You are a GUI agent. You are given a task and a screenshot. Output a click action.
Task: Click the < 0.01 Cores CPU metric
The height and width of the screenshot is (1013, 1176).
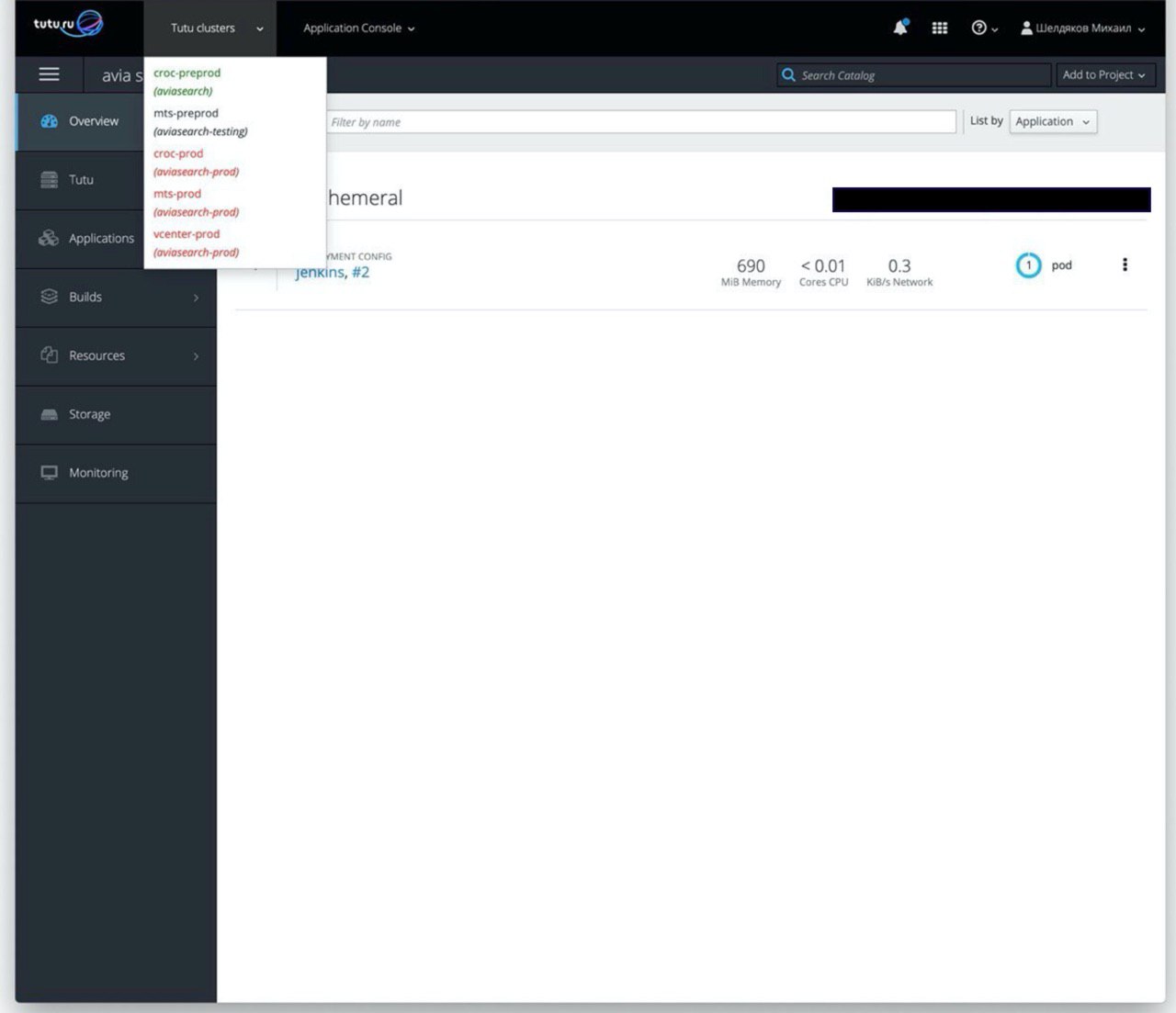823,272
